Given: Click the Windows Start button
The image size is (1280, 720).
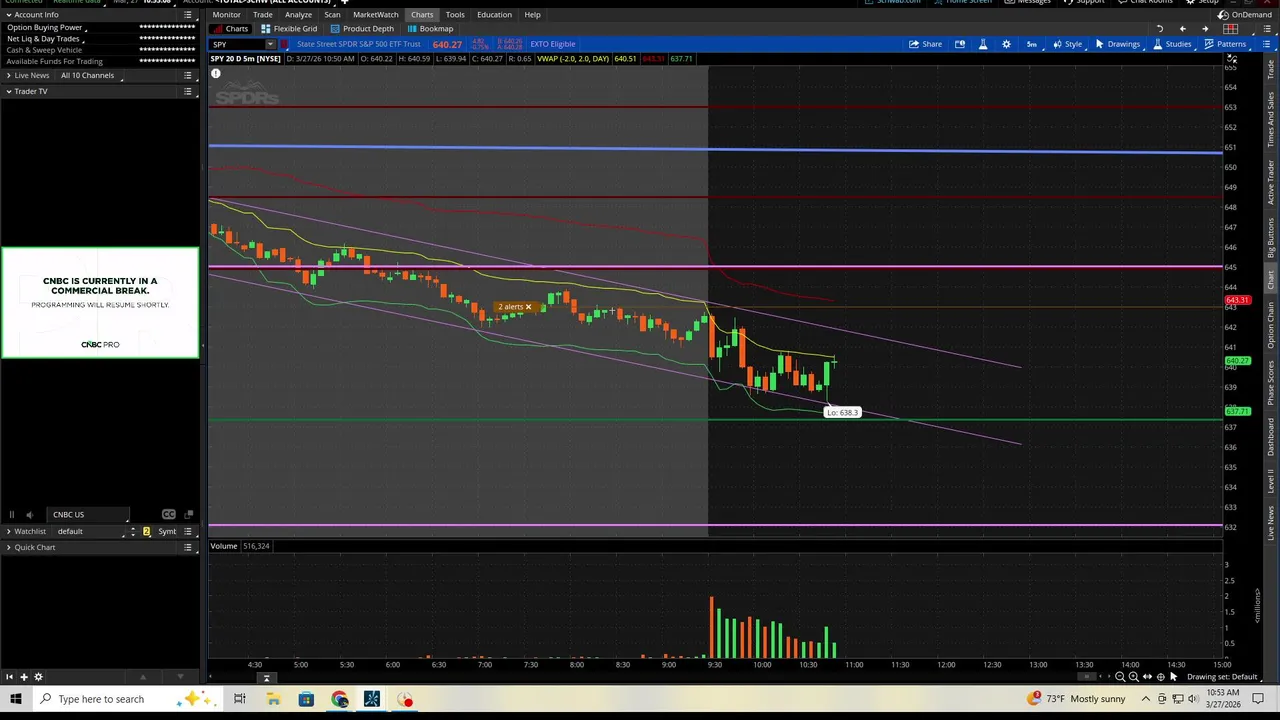Looking at the screenshot, I should coord(16,699).
